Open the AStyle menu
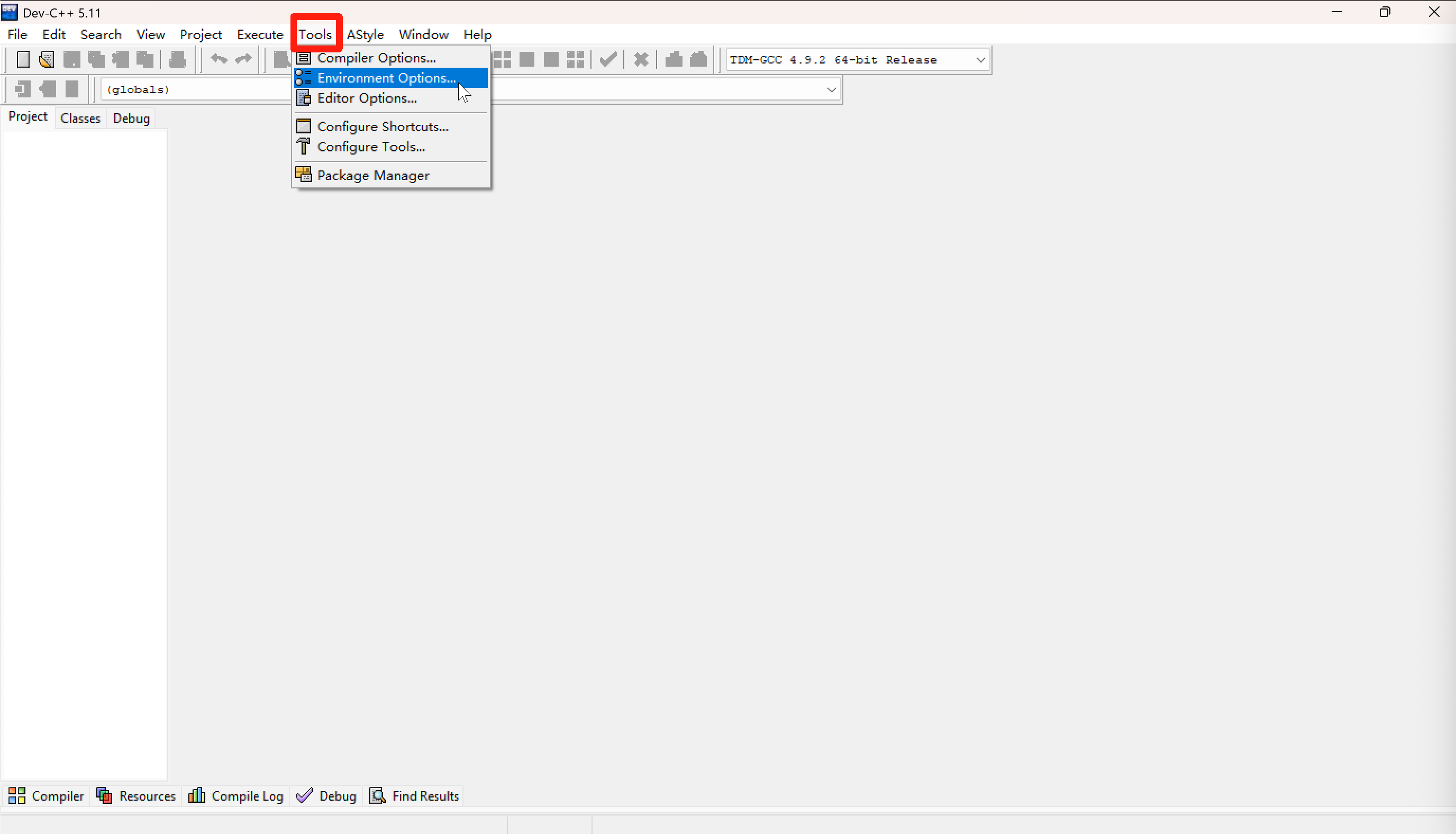The height and width of the screenshot is (834, 1456). pos(365,34)
